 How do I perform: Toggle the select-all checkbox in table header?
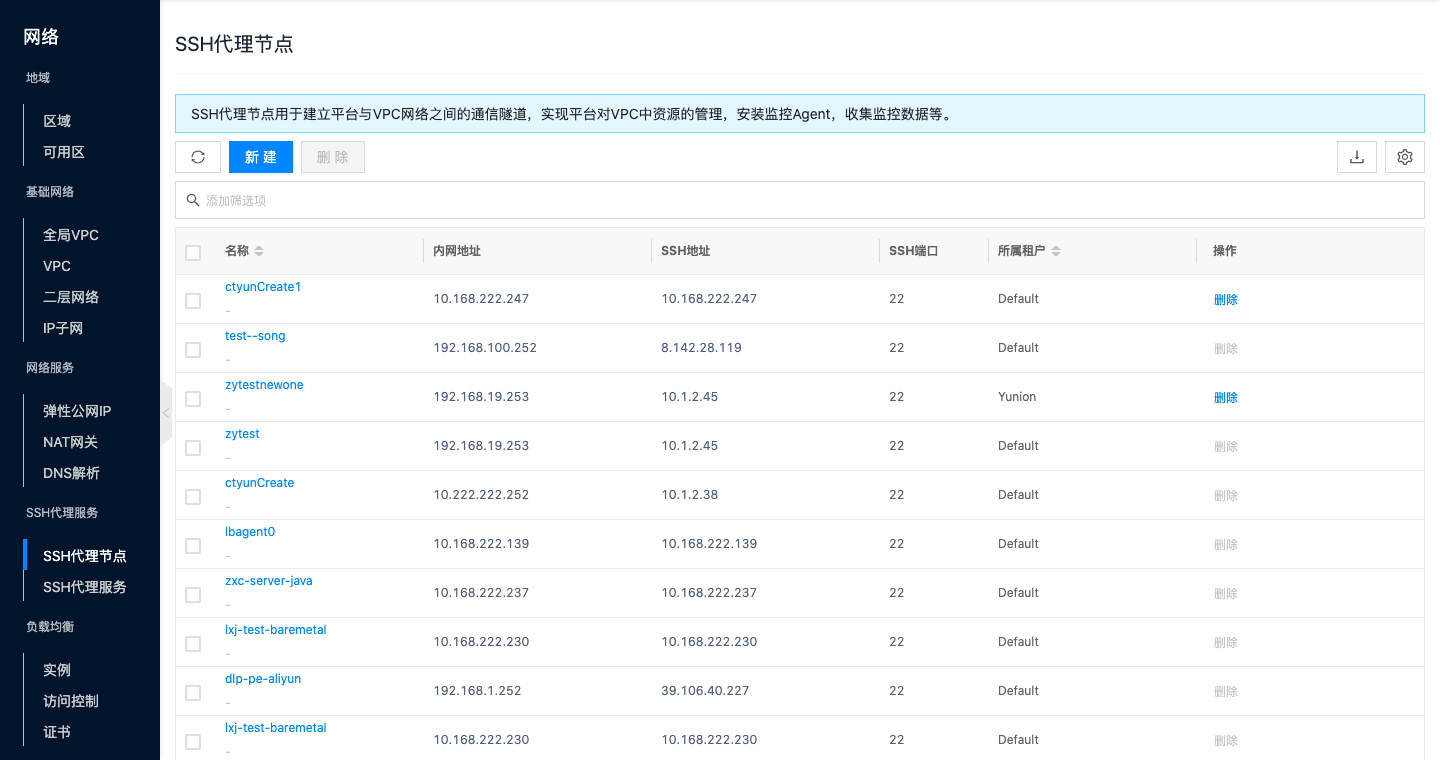[x=193, y=252]
